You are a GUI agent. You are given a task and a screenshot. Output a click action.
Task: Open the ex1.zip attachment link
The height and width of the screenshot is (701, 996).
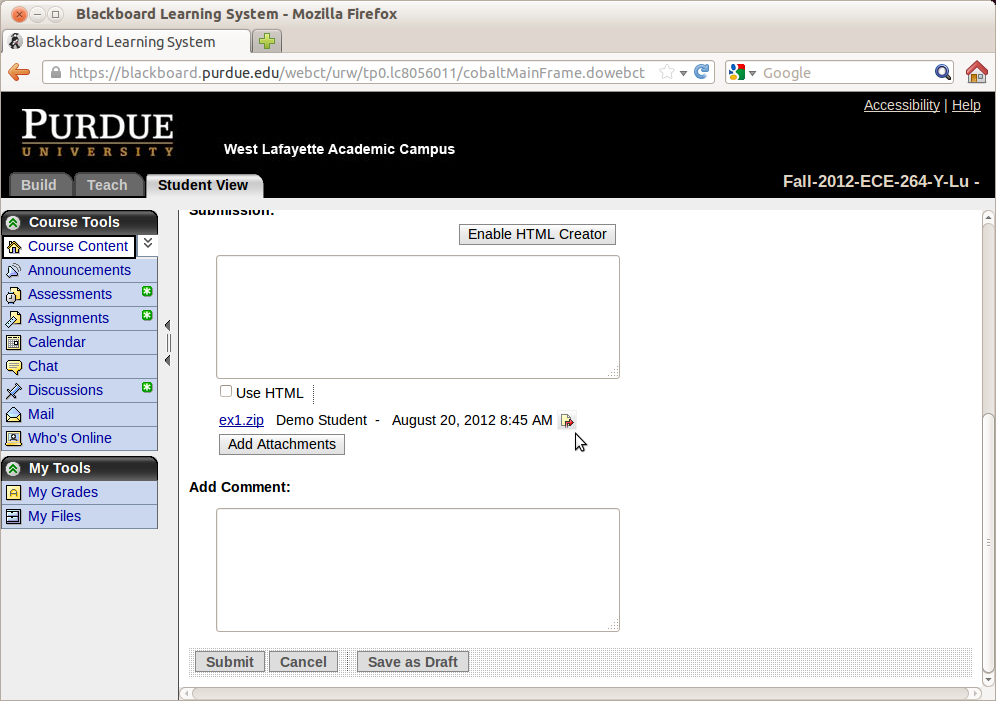click(x=241, y=420)
